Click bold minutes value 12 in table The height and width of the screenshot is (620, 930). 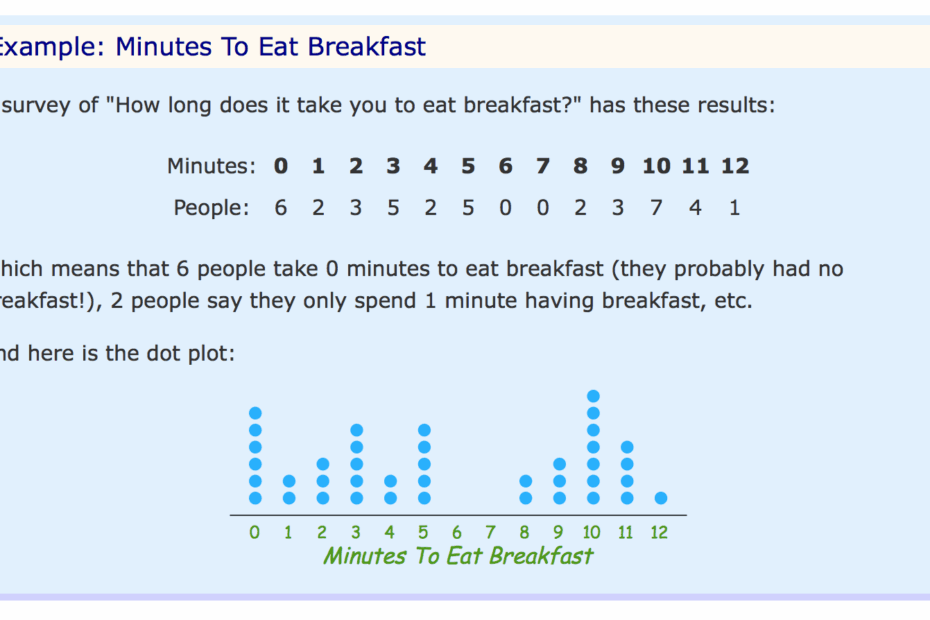tap(735, 166)
